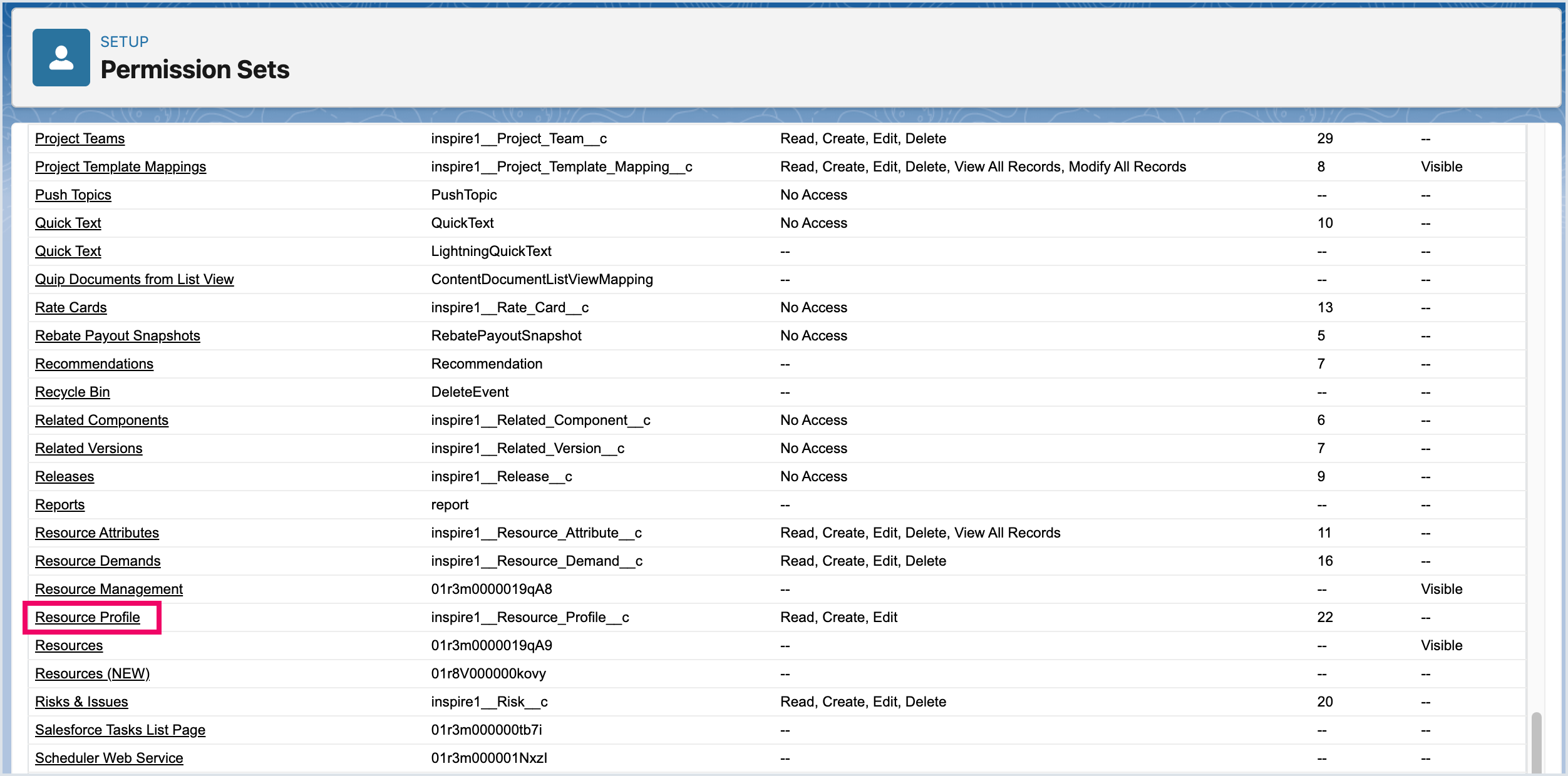Viewport: 1568px width, 776px height.
Task: Click the Recycle Bin link
Action: tap(72, 392)
